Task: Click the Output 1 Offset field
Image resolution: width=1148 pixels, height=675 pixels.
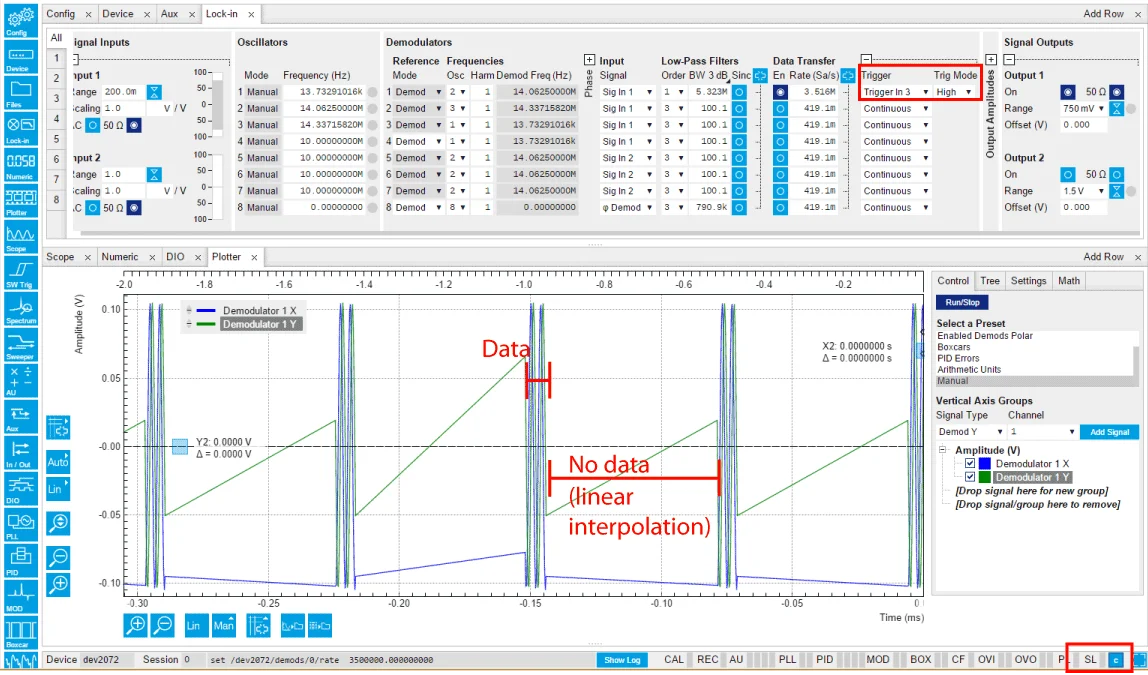Action: 1084,125
